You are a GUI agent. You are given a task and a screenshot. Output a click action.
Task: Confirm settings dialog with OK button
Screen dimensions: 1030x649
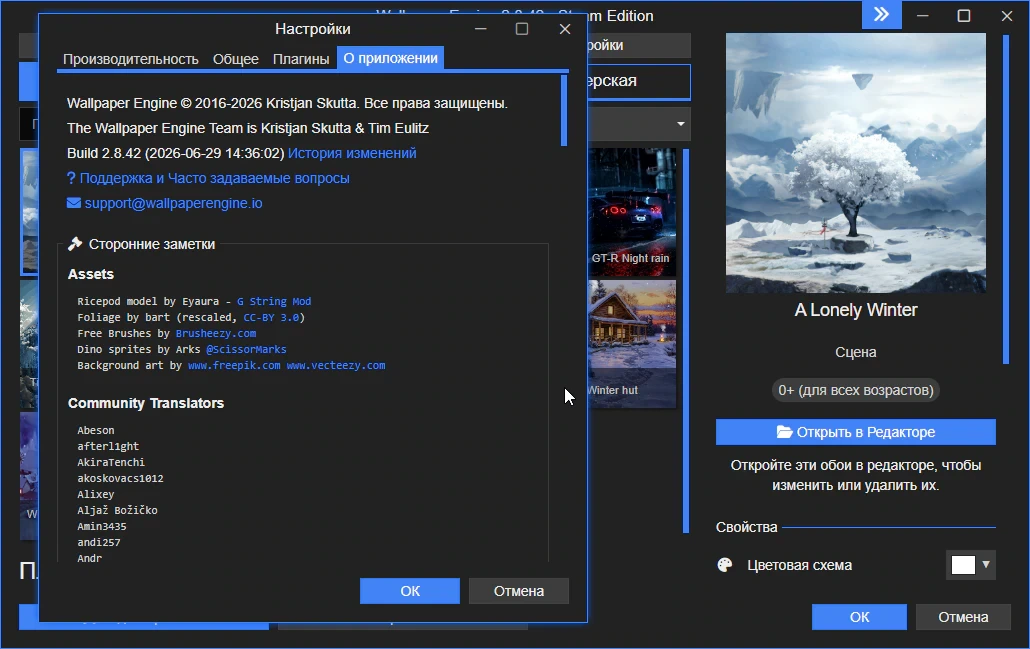point(410,591)
